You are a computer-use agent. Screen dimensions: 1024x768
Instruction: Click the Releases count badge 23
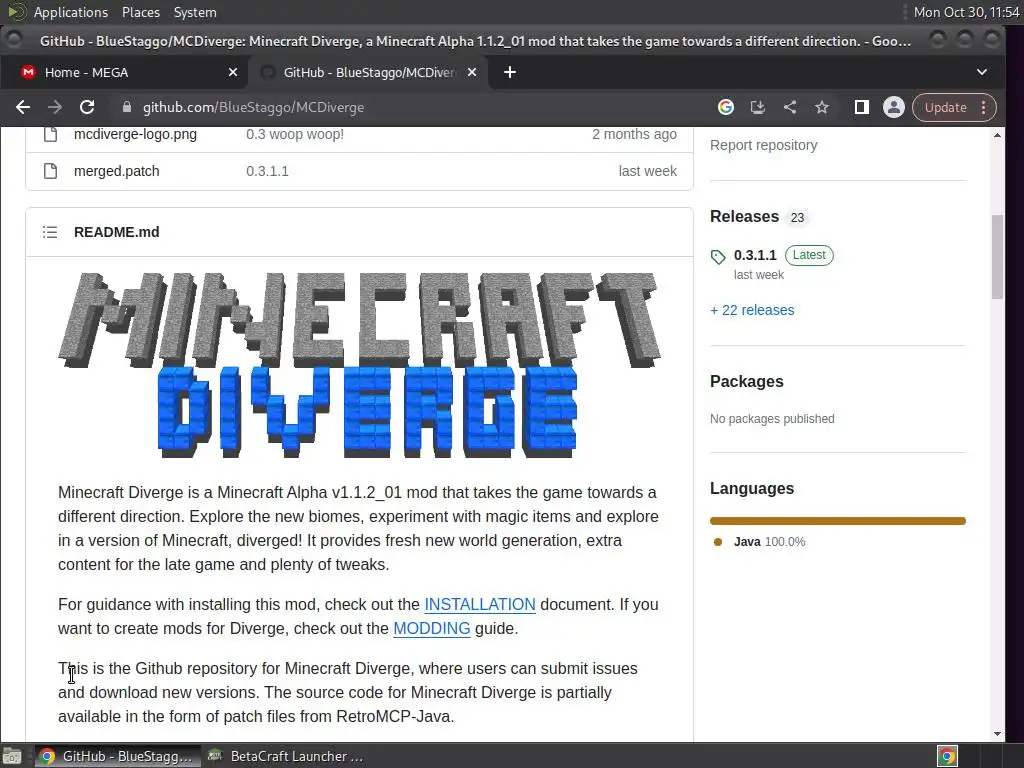coord(797,217)
